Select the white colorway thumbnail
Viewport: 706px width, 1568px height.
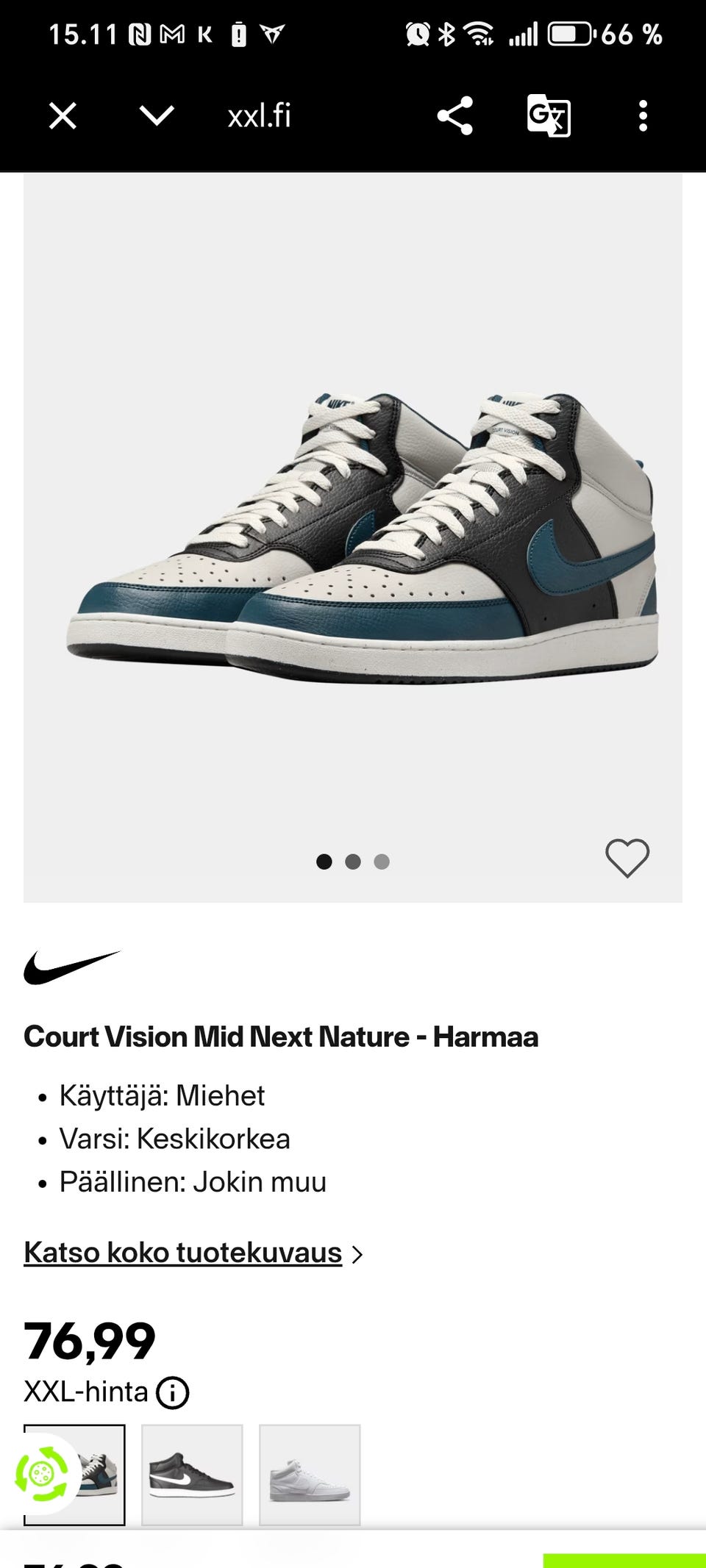tap(310, 1475)
